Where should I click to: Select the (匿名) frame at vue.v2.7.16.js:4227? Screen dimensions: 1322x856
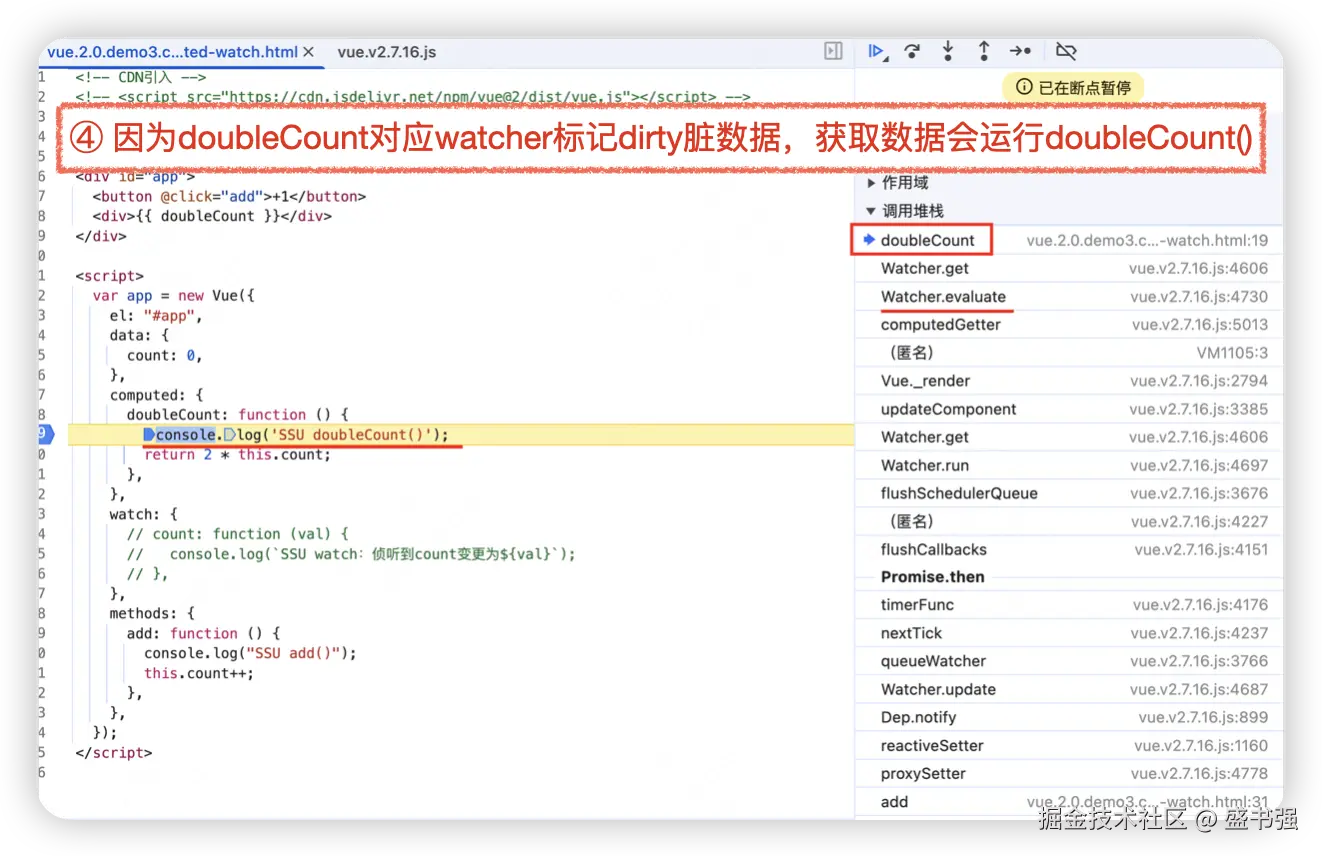[1068, 521]
